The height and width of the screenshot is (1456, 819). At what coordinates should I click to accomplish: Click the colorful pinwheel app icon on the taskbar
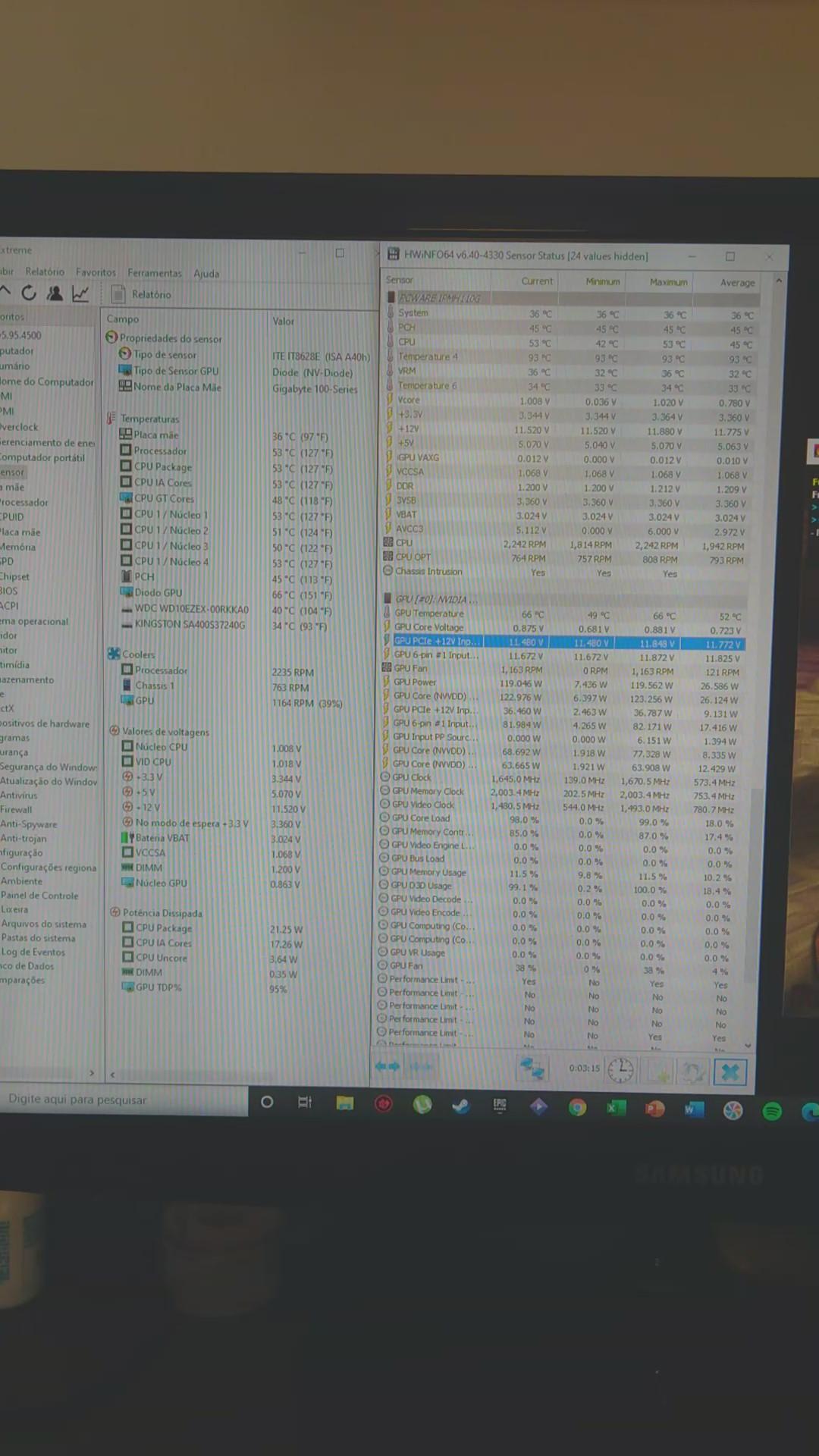733,1111
